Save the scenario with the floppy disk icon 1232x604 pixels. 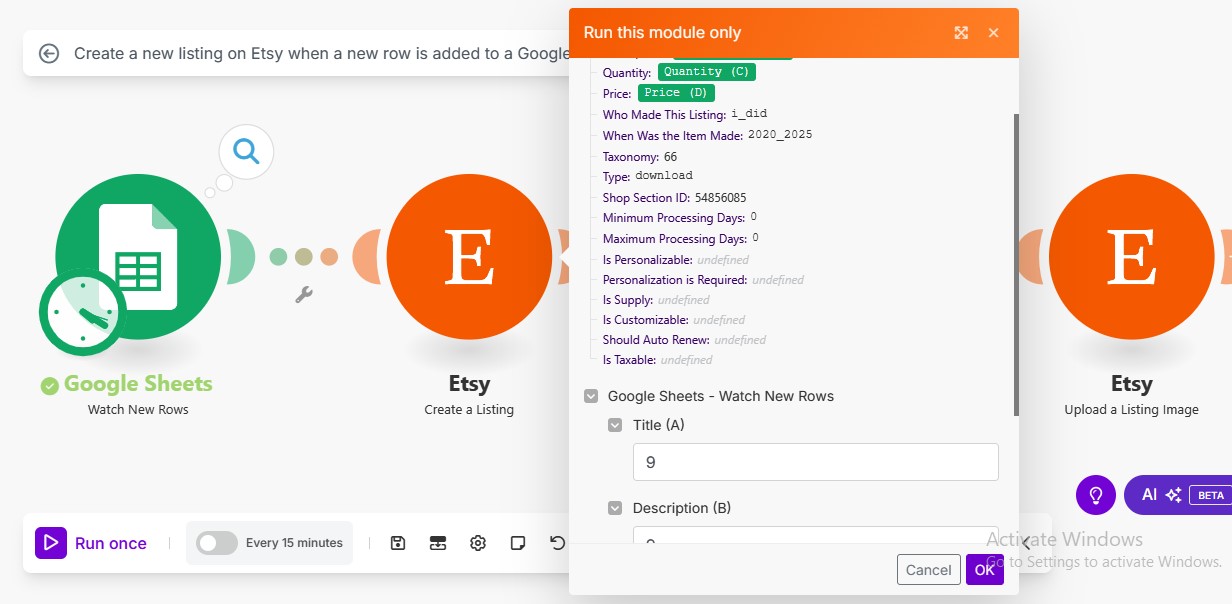click(398, 543)
